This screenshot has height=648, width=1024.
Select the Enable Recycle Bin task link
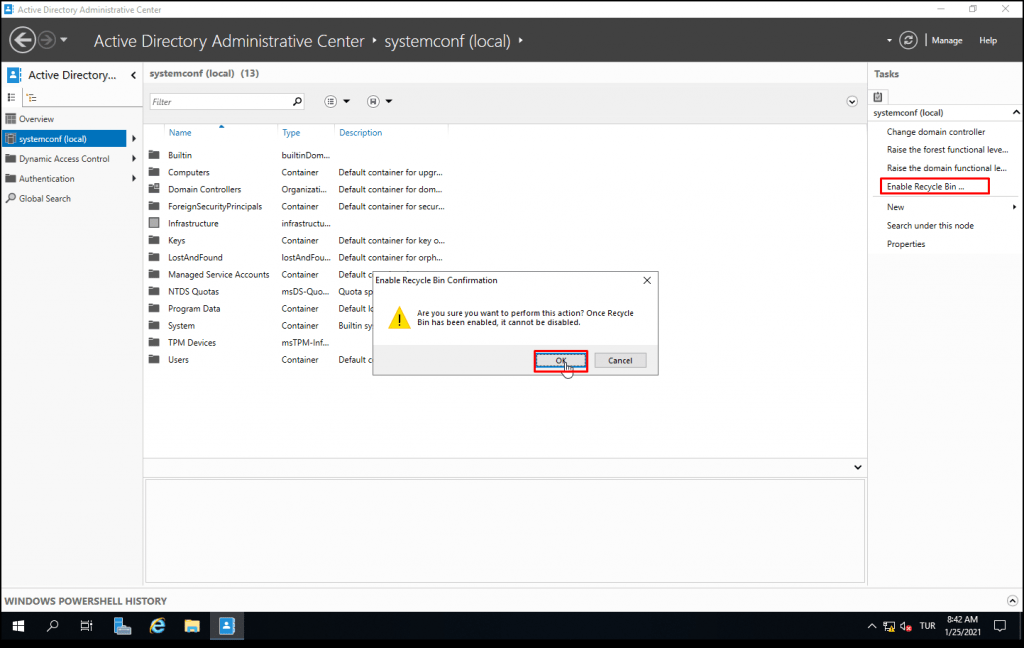[929, 186]
